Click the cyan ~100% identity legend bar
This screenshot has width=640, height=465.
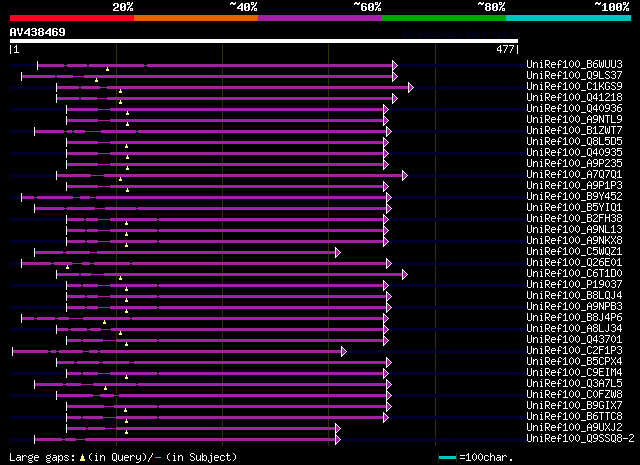tap(569, 18)
